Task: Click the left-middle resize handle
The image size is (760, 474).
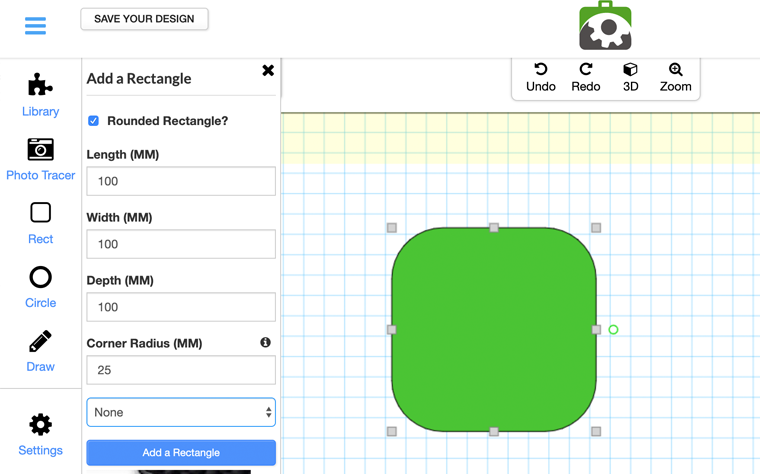Action: [x=392, y=330]
